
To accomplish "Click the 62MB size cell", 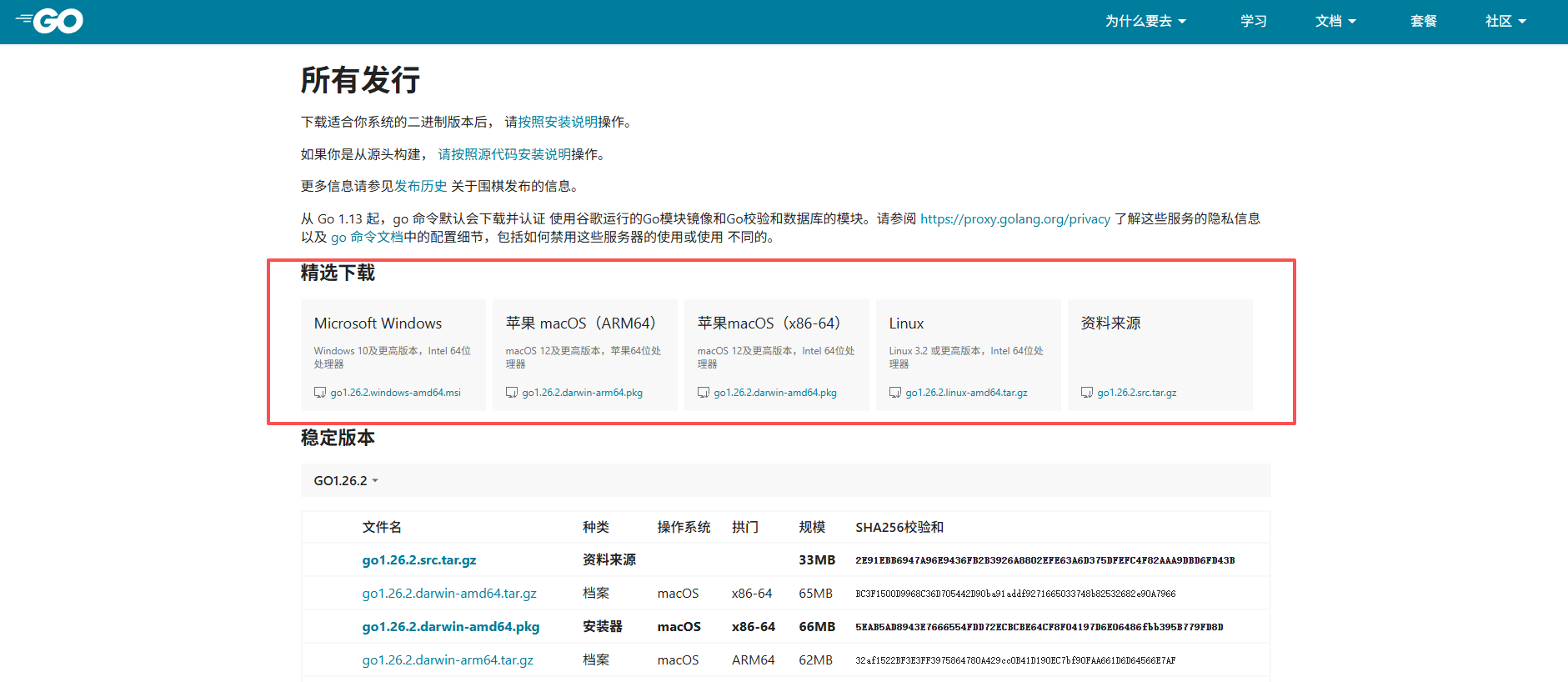I will pos(816,660).
